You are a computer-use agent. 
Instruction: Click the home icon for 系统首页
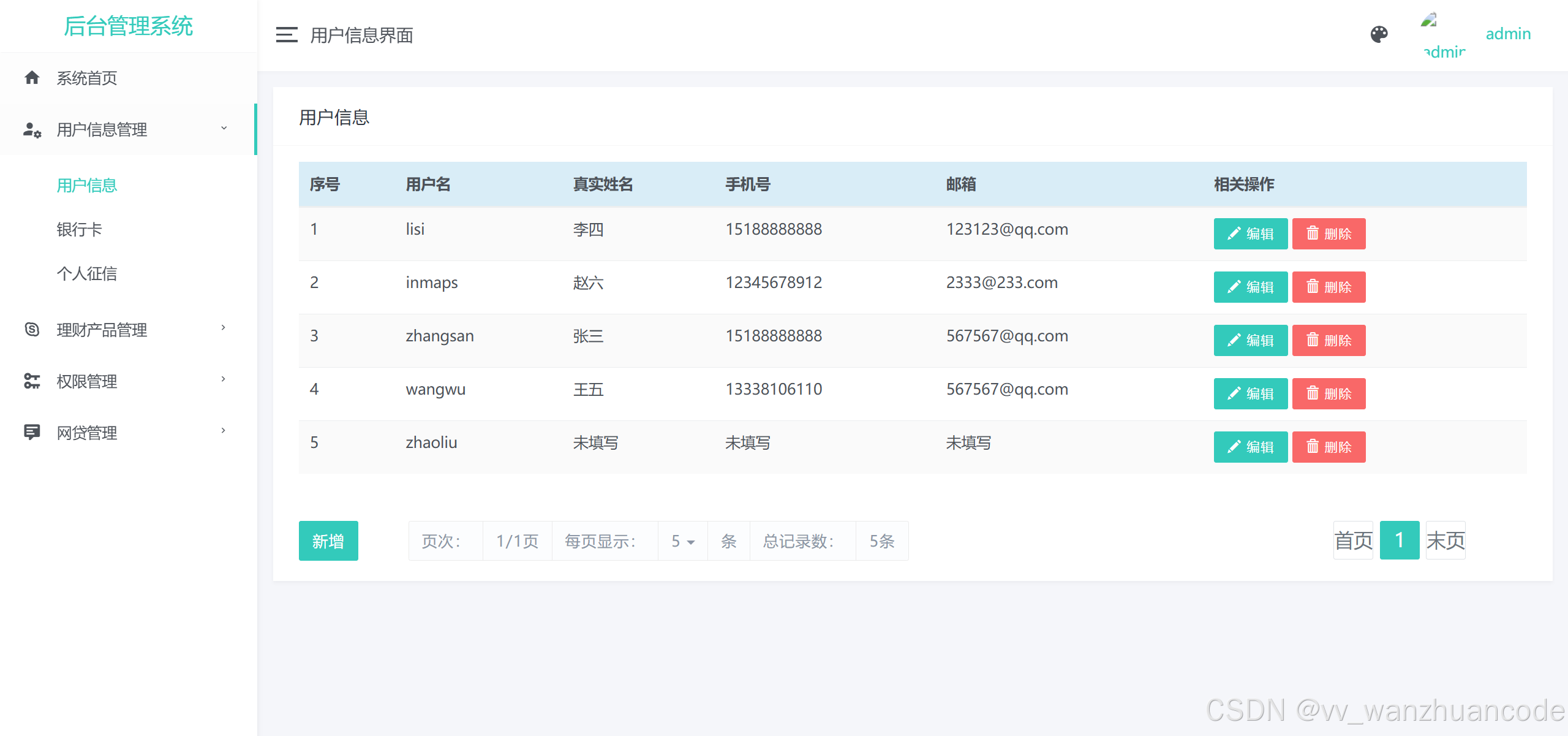pos(32,78)
